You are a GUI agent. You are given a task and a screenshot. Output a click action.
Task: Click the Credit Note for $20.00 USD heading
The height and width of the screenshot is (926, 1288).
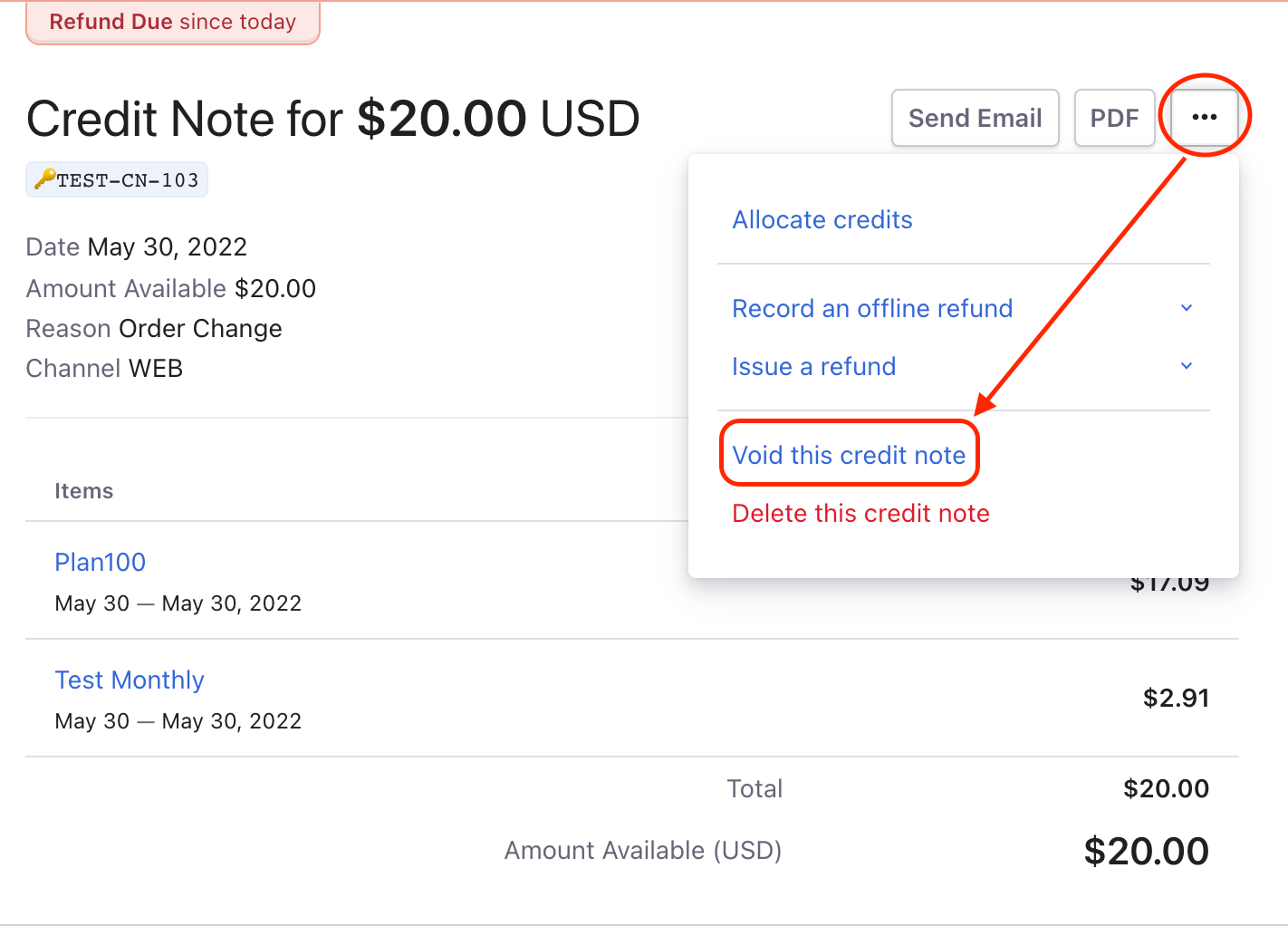click(x=333, y=119)
